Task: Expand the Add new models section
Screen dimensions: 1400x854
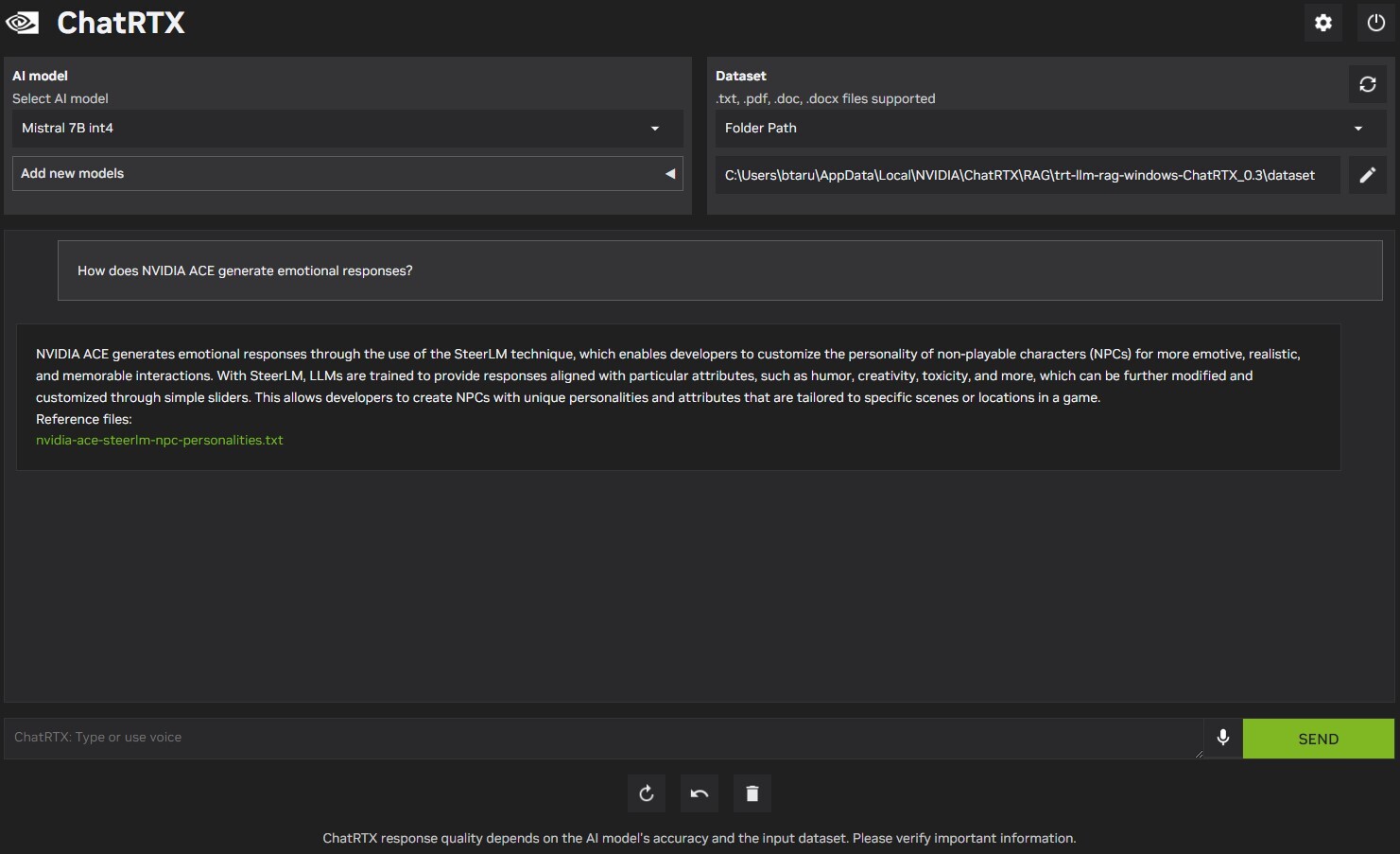Action: (347, 174)
